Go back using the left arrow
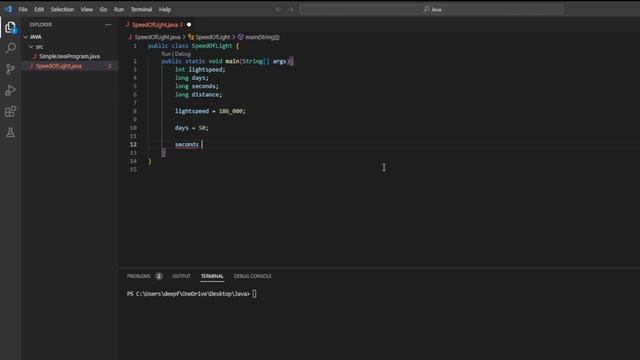 point(279,9)
